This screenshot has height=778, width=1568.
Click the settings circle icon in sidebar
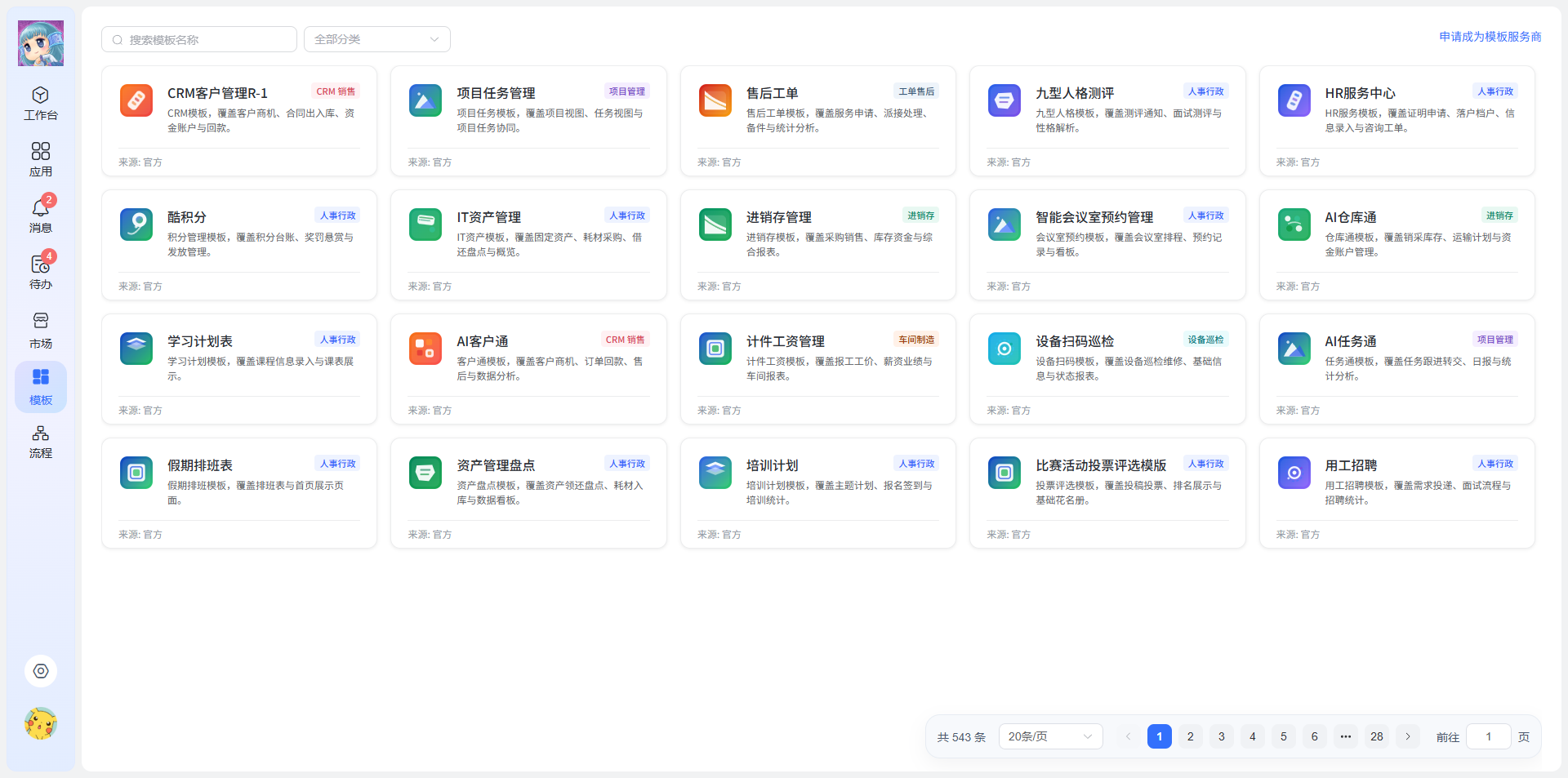41,671
